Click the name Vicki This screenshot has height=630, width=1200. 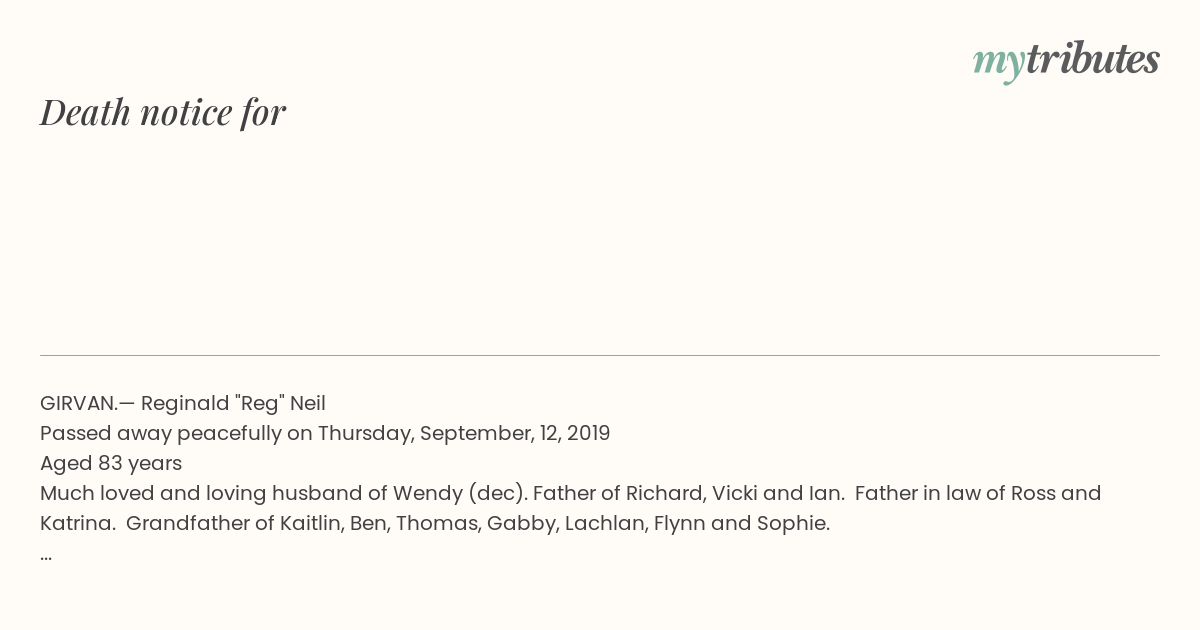735,493
